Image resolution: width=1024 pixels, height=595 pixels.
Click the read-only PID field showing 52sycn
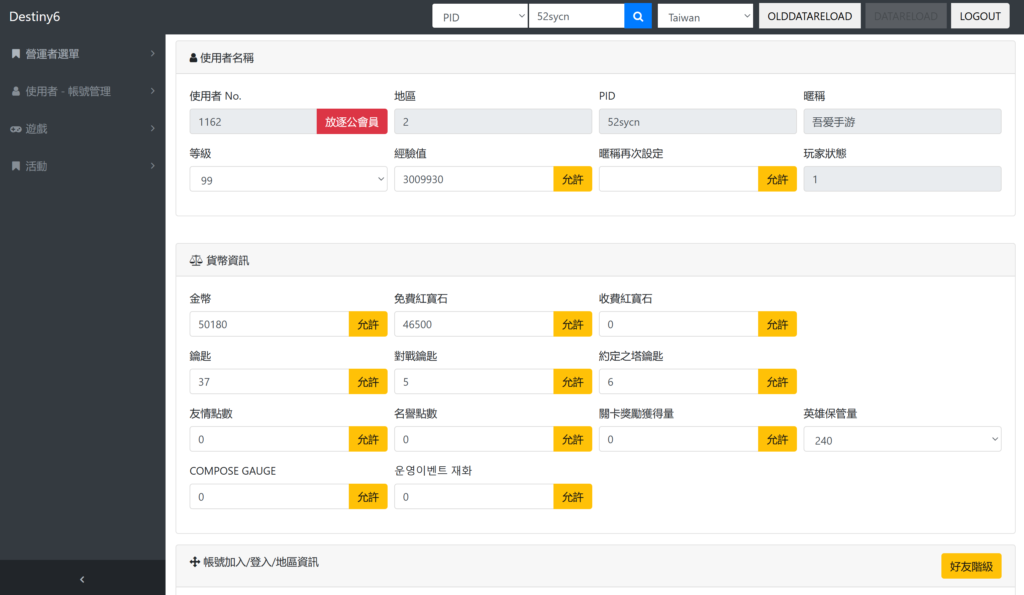click(697, 121)
